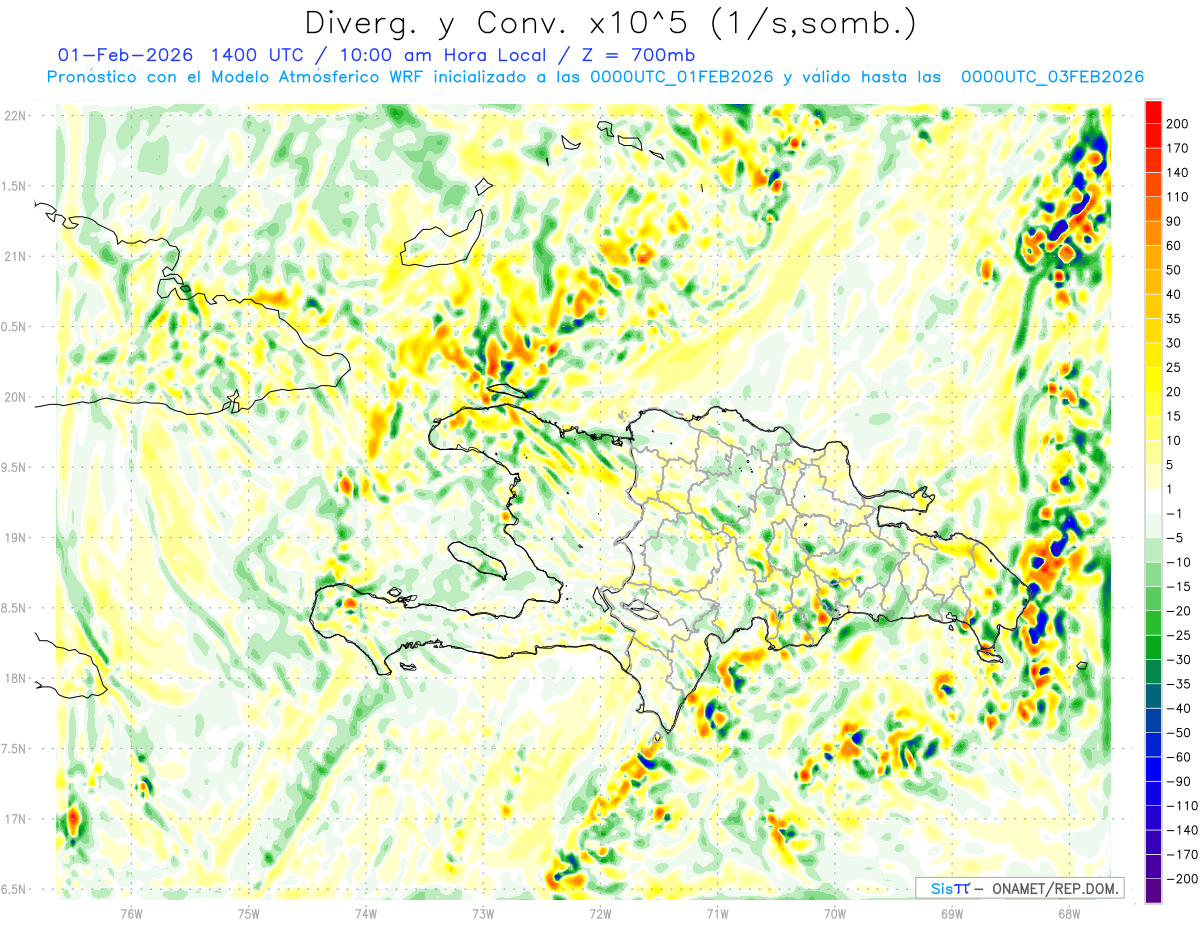This screenshot has width=1200, height=927.
Task: Click the 68W longitude label
Action: coord(1069,913)
